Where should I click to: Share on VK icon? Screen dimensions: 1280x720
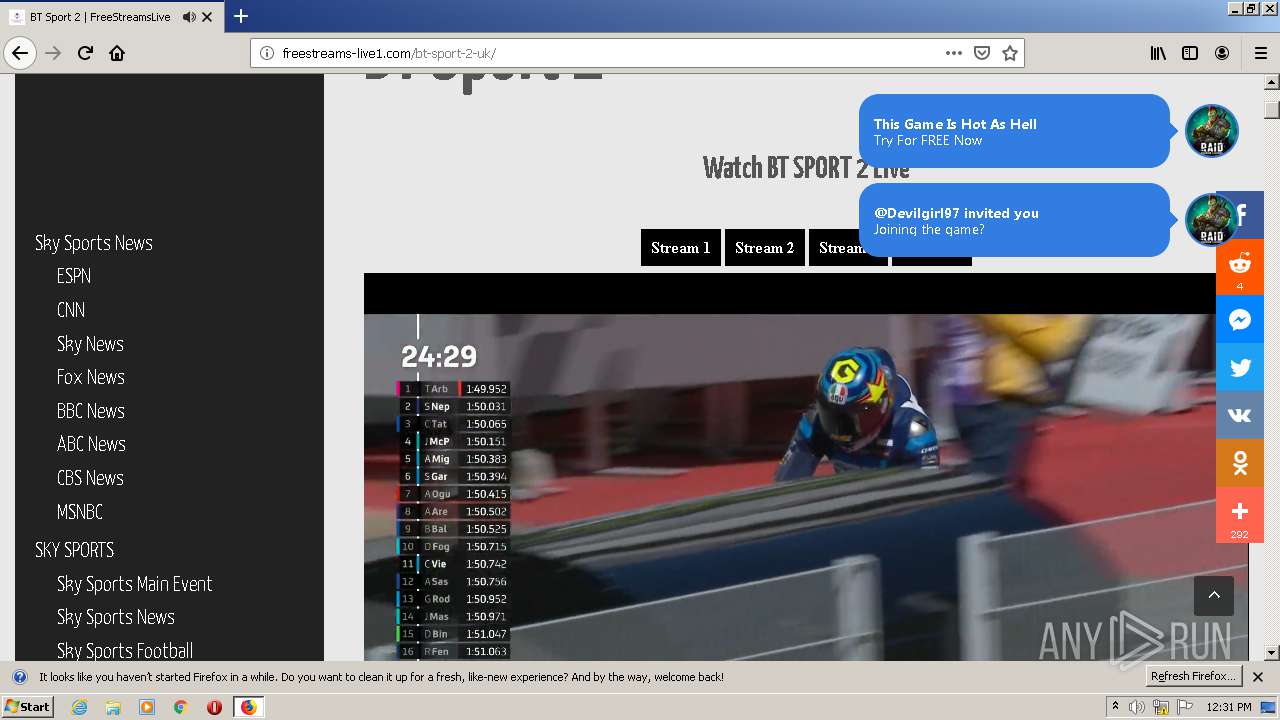(x=1240, y=416)
